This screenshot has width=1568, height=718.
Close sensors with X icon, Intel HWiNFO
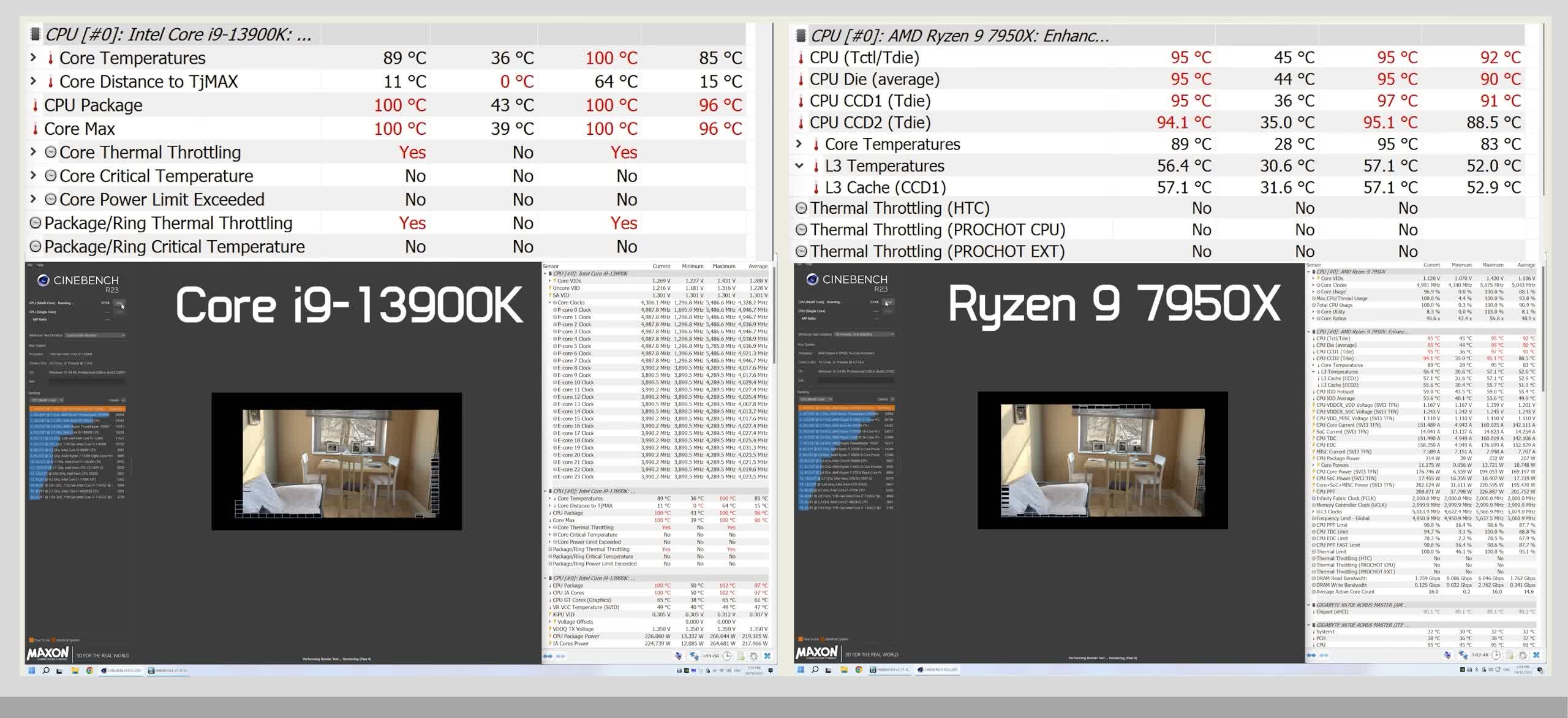[767, 656]
